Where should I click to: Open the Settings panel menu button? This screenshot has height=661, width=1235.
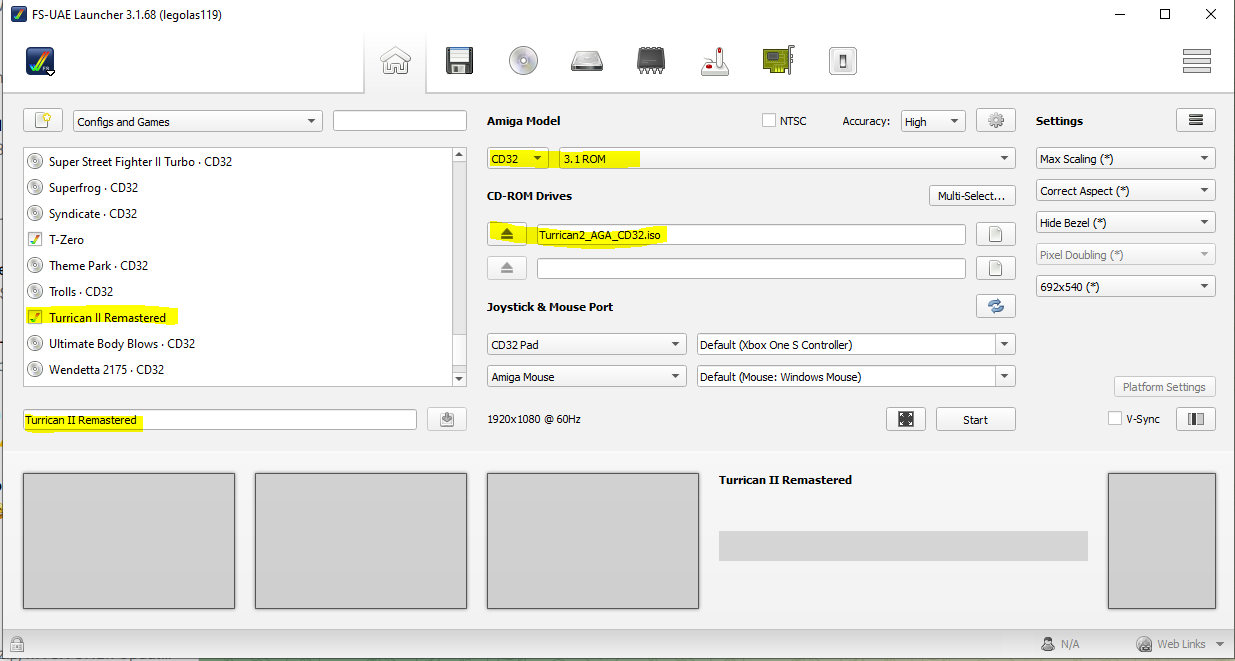point(1196,120)
